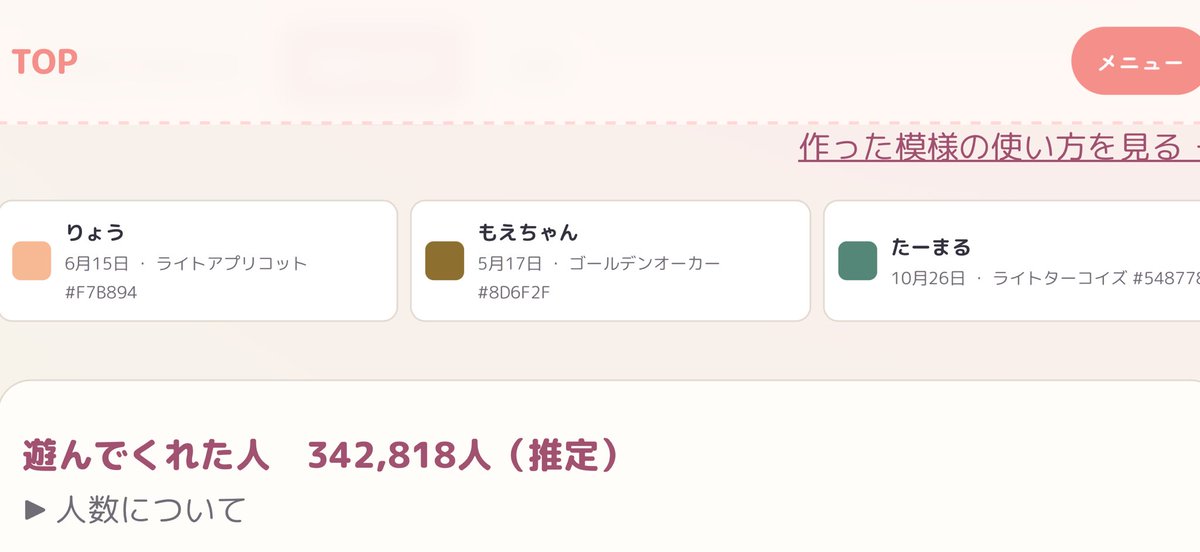Click the ライトアプリコット color name

pos(232,264)
